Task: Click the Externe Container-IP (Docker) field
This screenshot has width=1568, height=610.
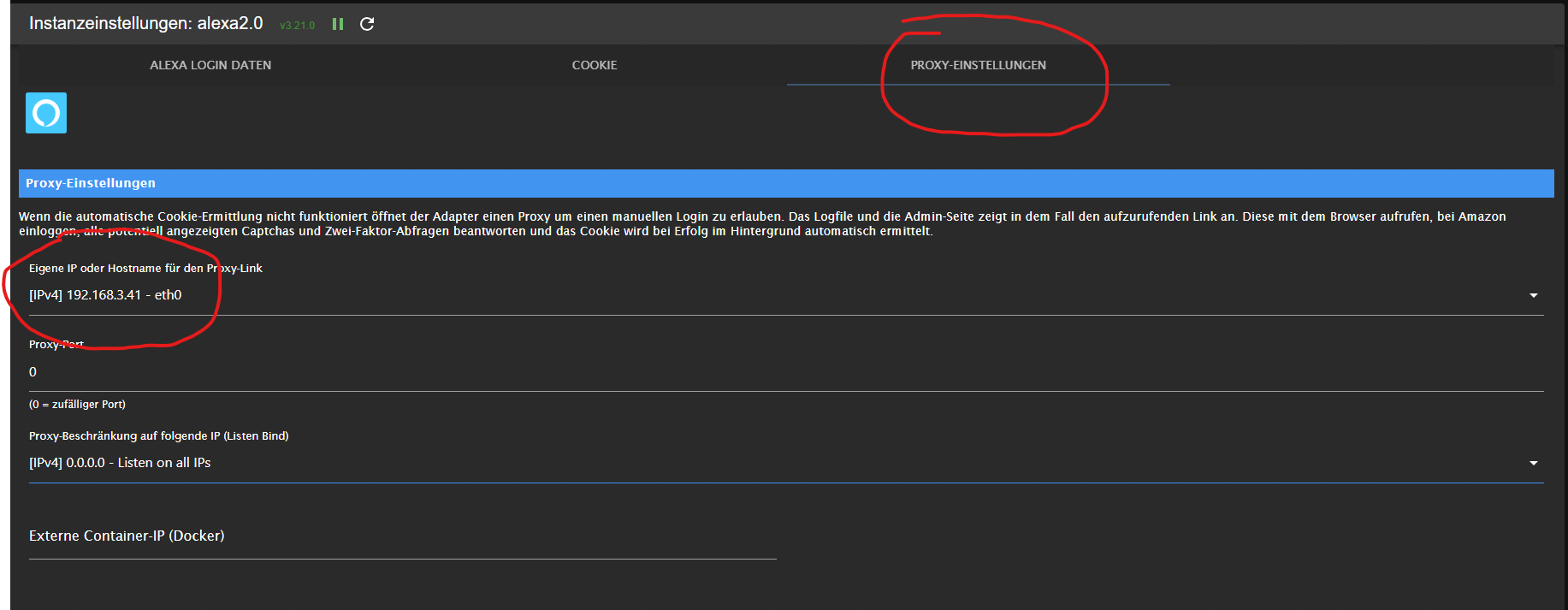Action: tap(402, 536)
